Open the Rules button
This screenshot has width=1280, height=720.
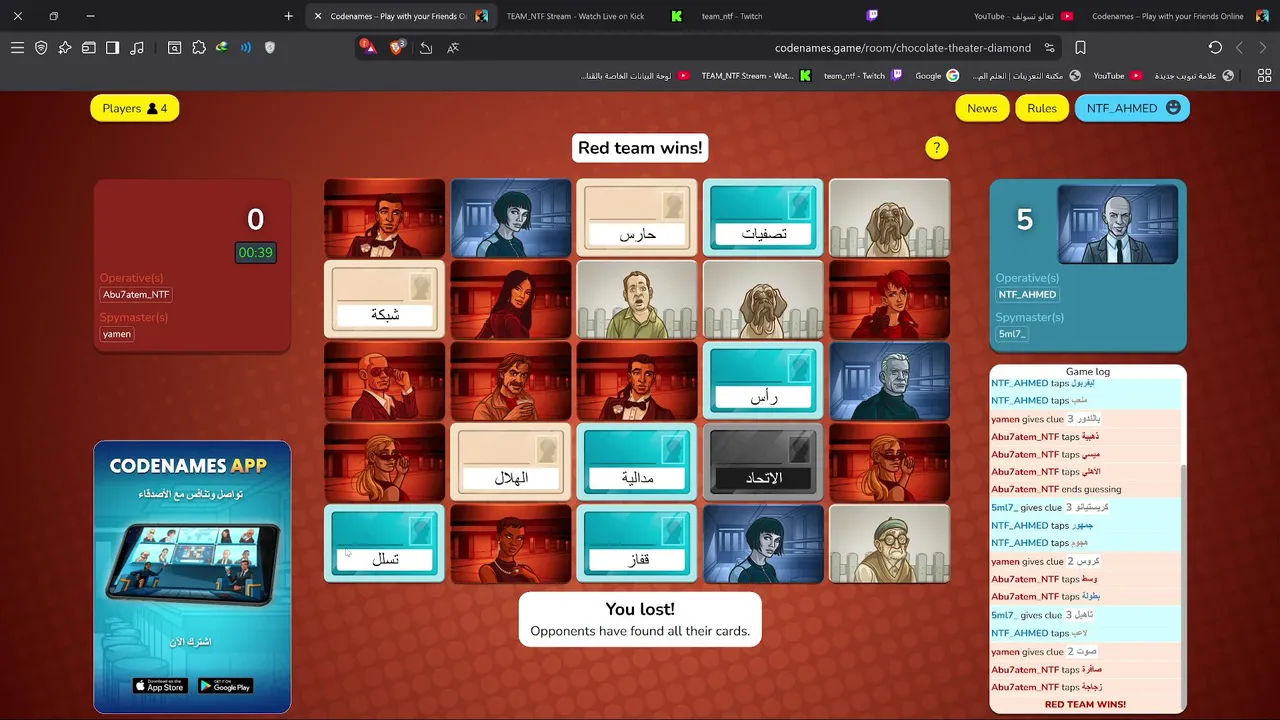point(1042,108)
